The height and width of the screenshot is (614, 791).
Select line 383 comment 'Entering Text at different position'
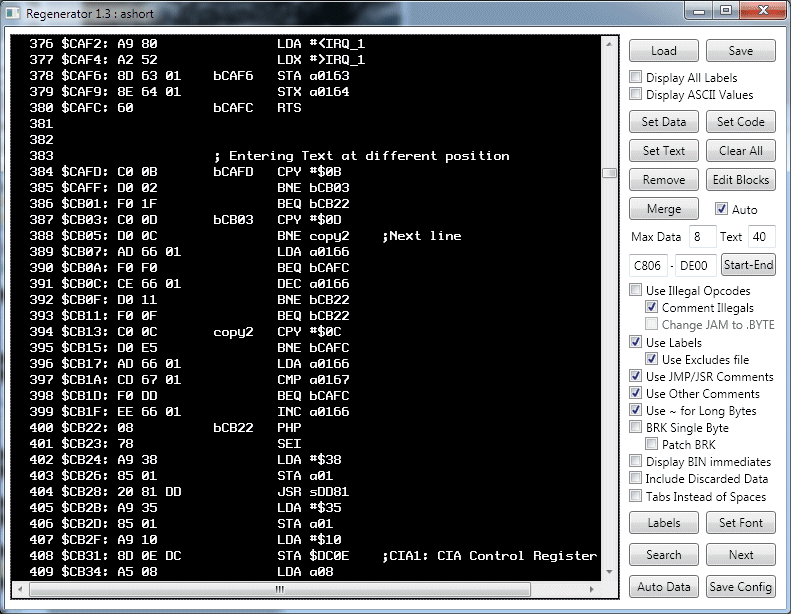[x=361, y=156]
